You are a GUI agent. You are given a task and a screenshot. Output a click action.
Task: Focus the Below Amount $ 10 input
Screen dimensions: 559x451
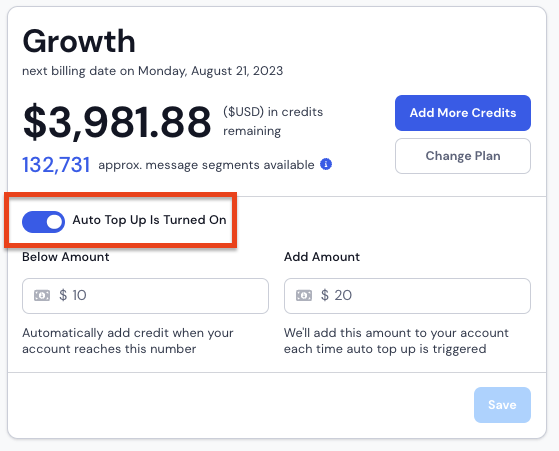tap(145, 296)
